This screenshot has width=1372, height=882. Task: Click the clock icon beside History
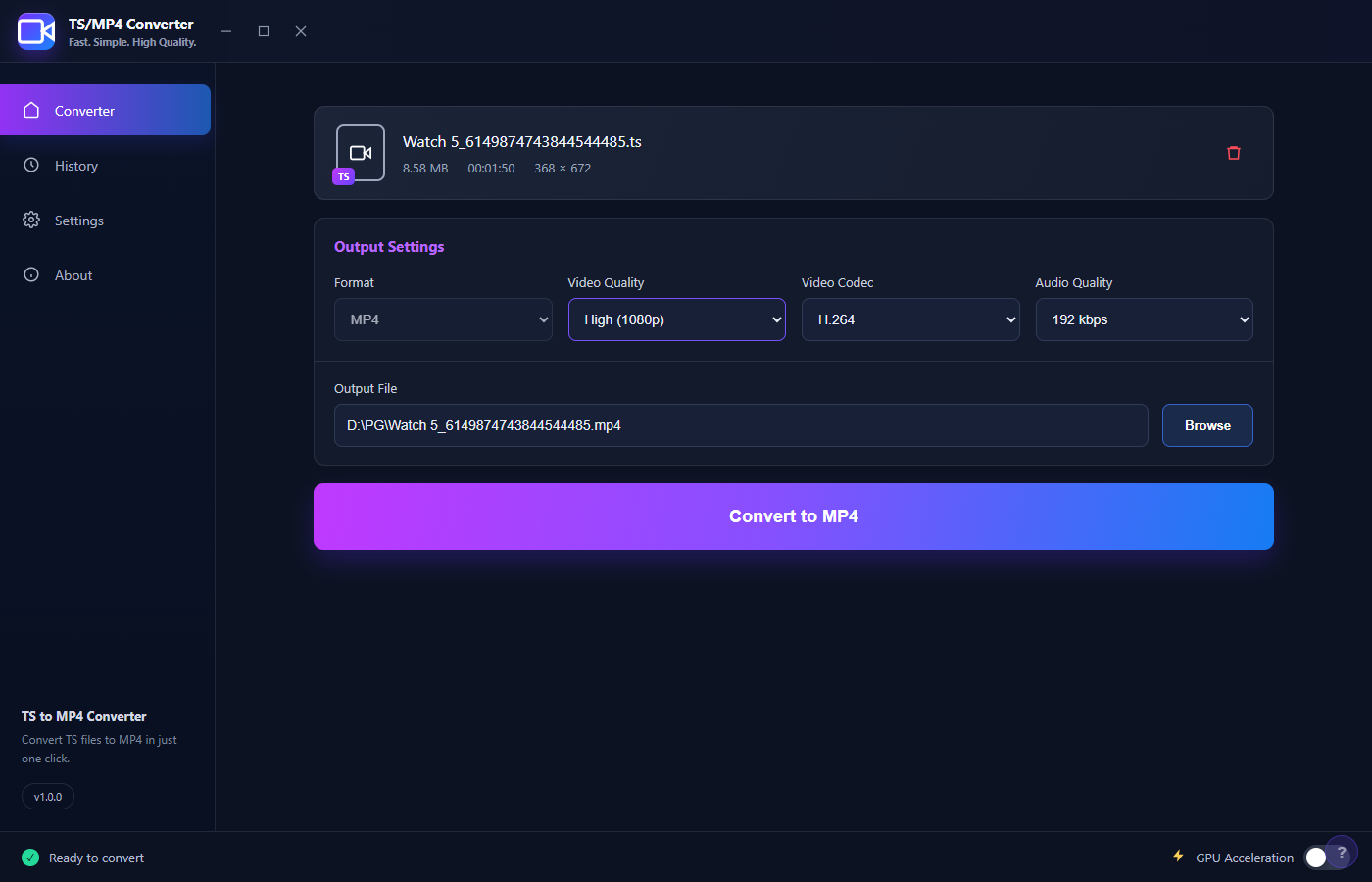coord(31,165)
